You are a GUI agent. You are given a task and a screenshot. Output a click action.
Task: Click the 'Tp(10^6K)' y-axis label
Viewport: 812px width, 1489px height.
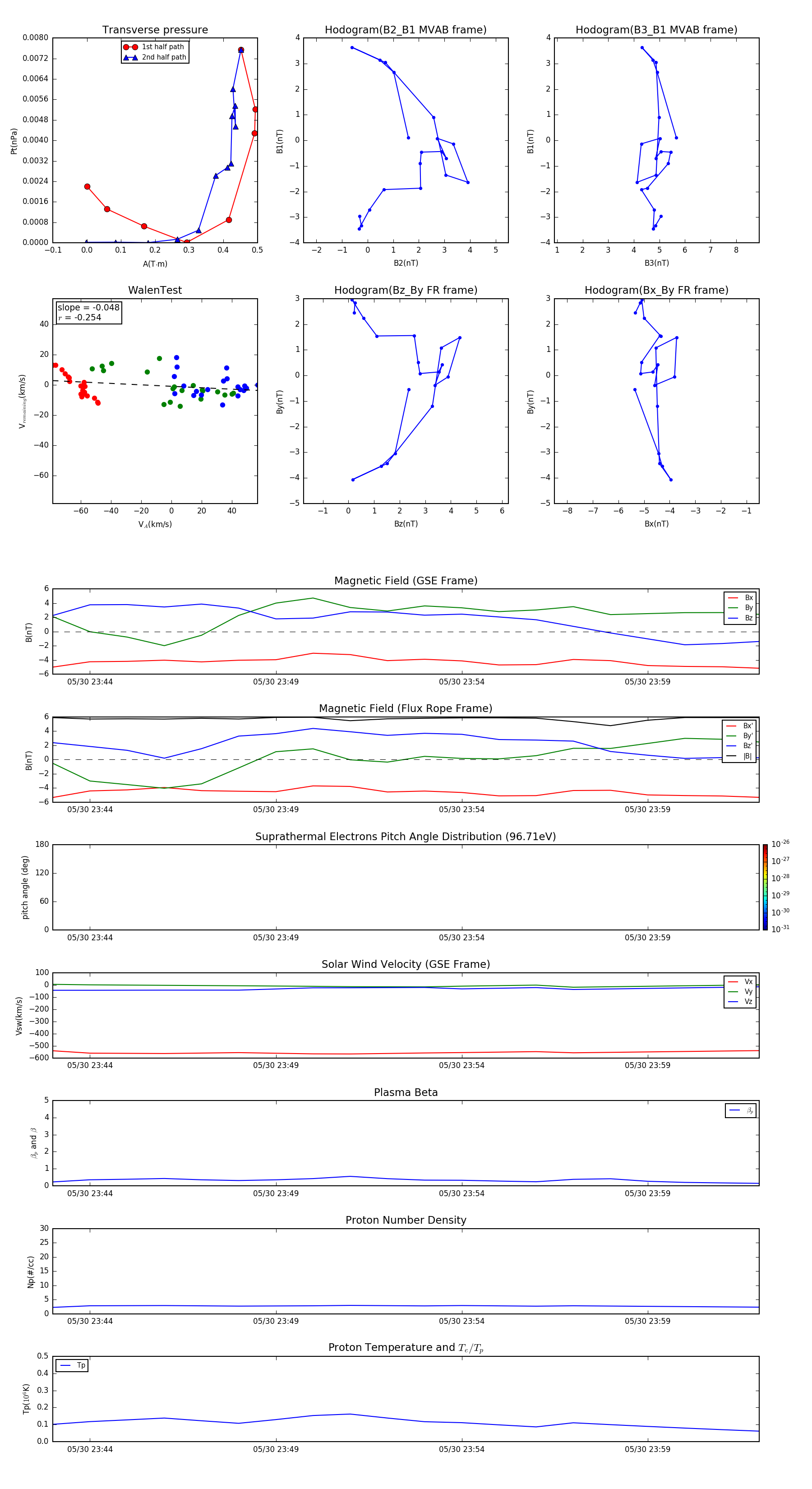point(26,1399)
